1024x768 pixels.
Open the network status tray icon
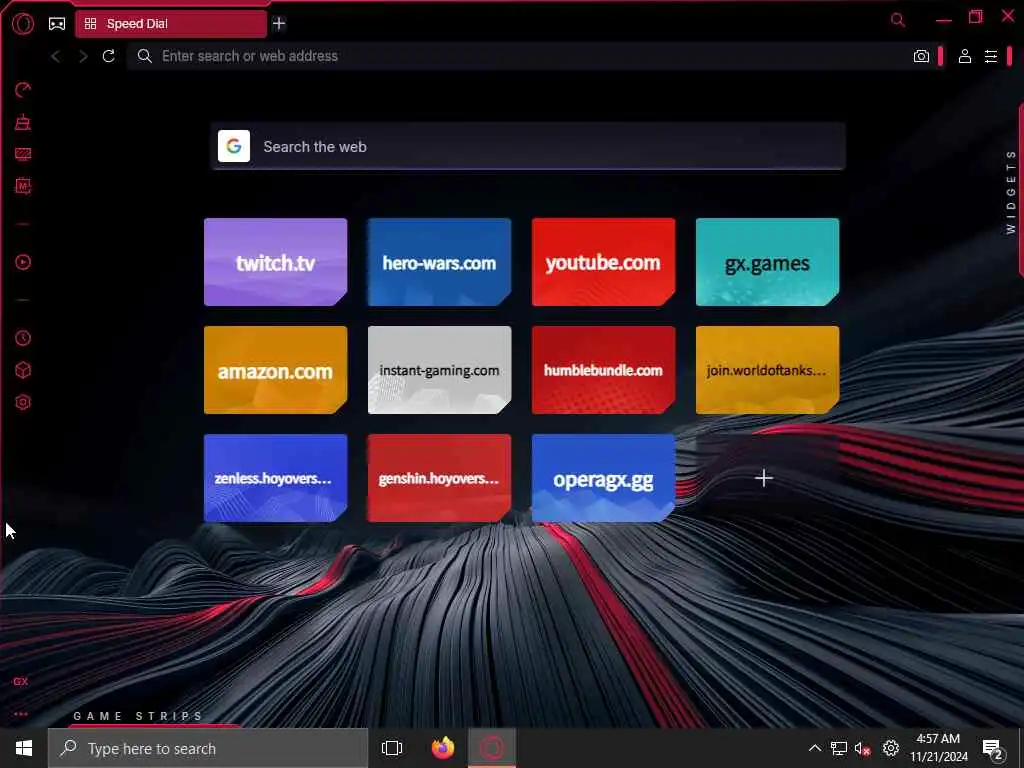839,748
